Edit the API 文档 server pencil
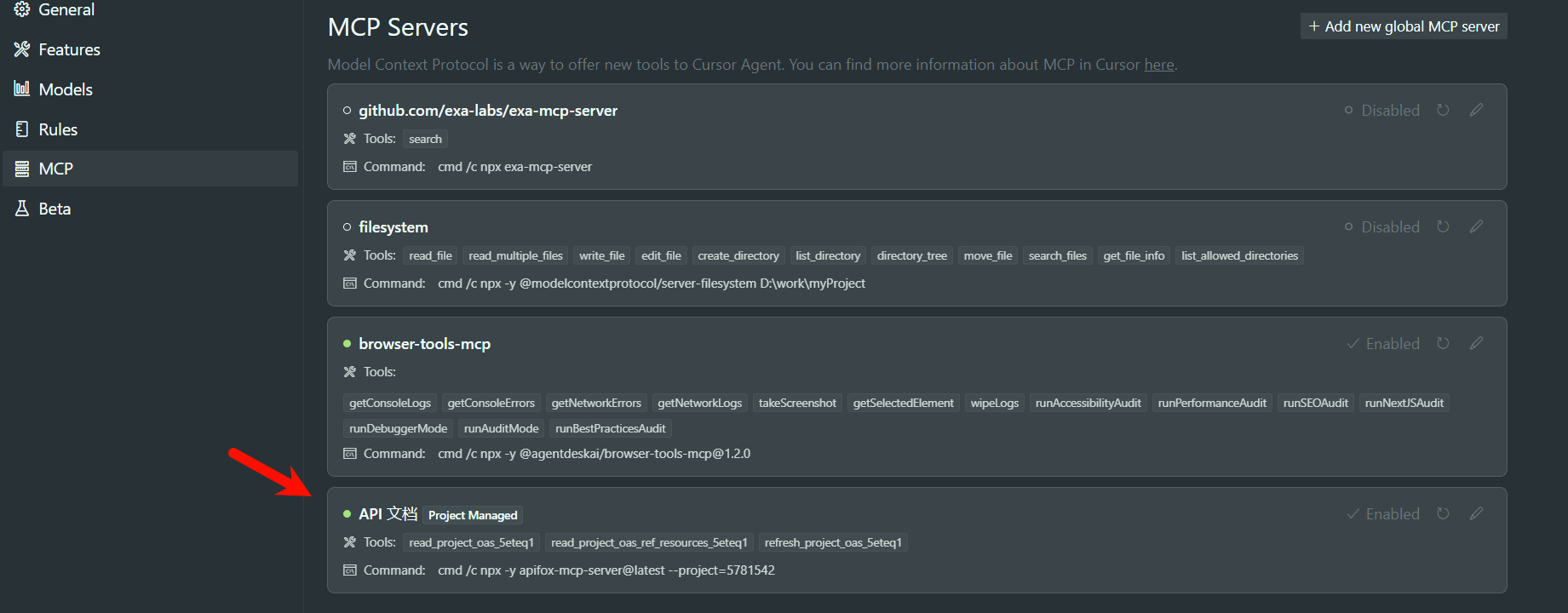This screenshot has width=1568, height=613. pos(1476,513)
